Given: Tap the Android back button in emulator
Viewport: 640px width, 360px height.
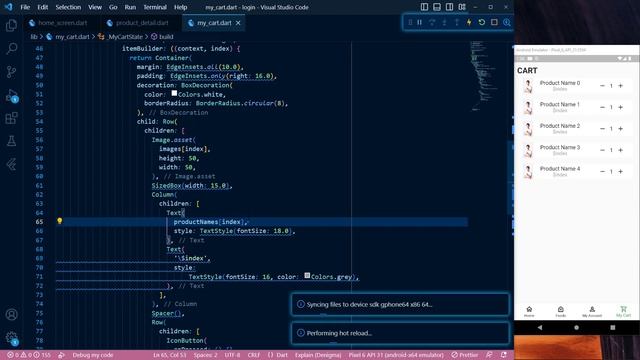Looking at the screenshot, I should [540, 327].
